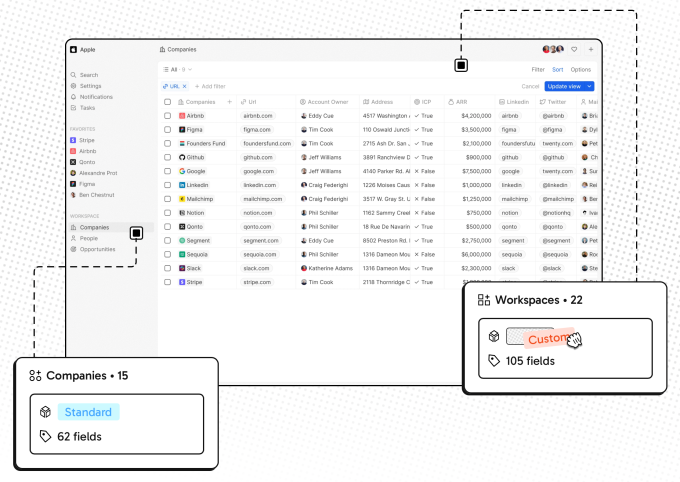The width and height of the screenshot is (680, 482).
Task: Select the Github row checkbox
Action: point(168,157)
